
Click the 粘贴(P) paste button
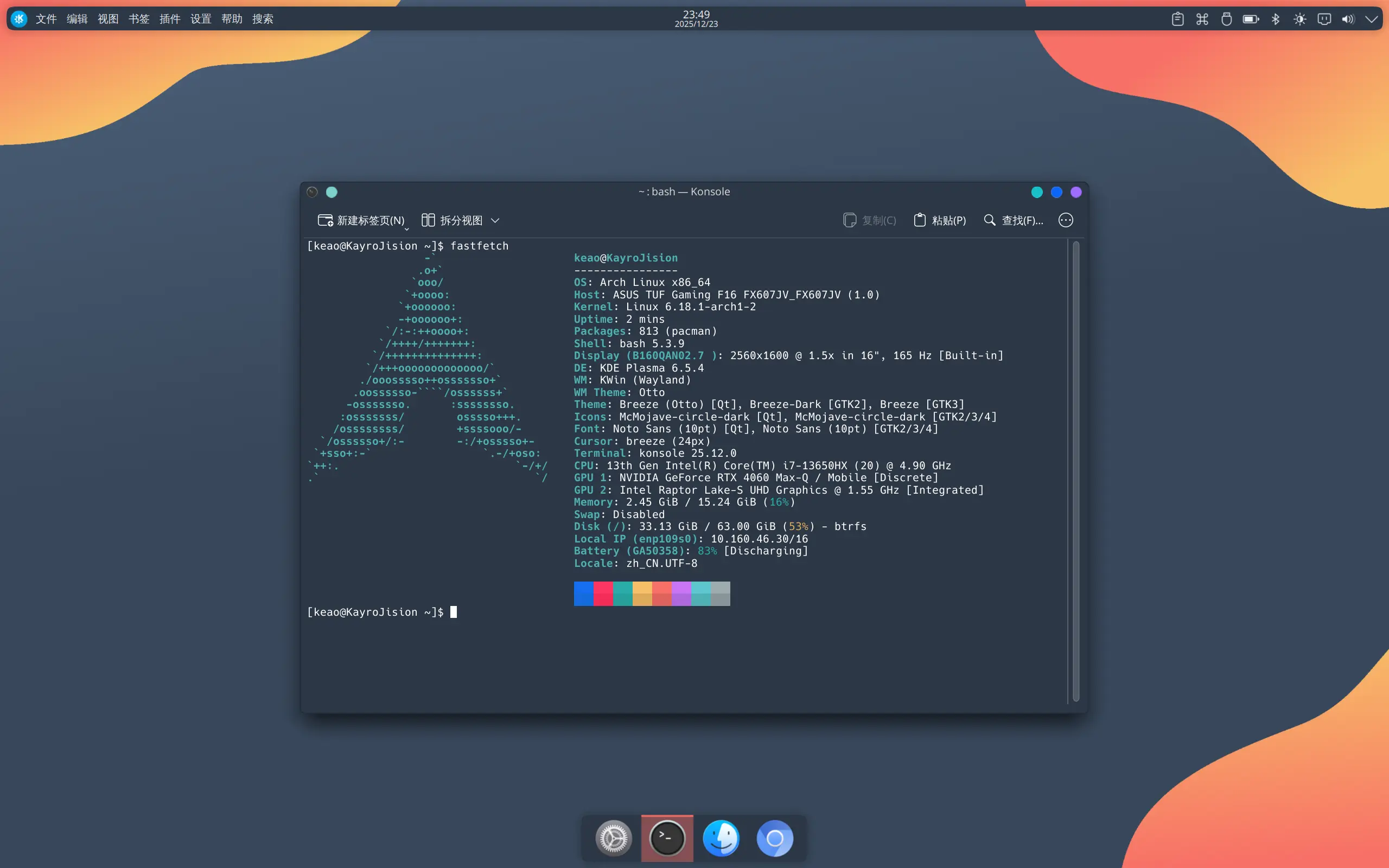point(940,220)
